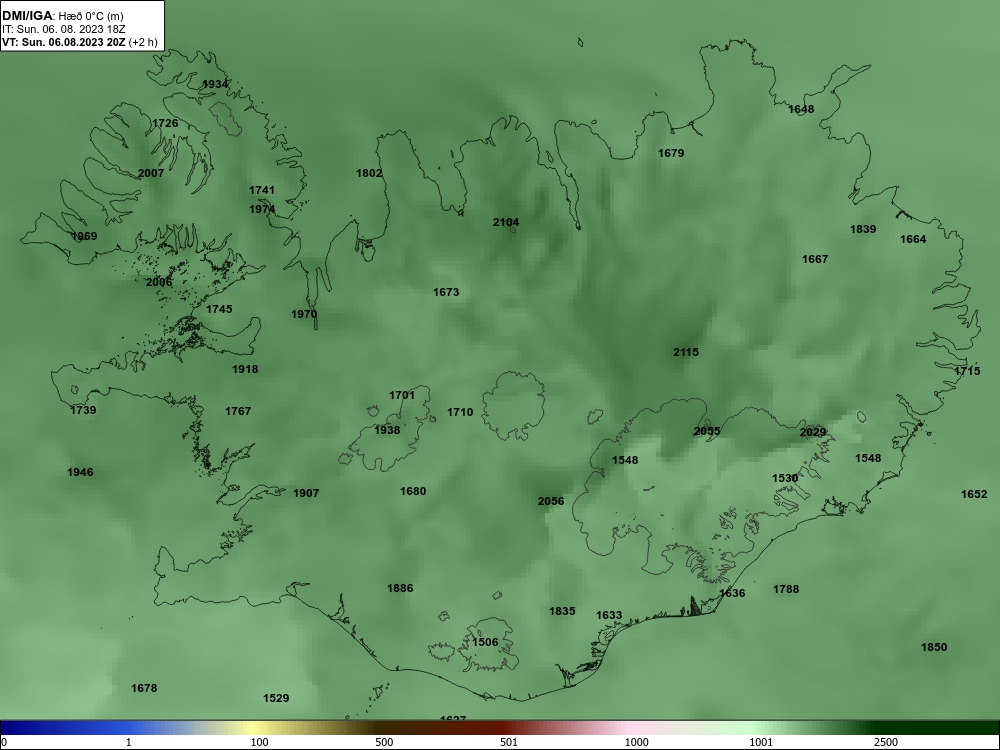Select the "IT: Sun. 06. 08. 2023 18Z" line
Screen dimensions: 1000x750
[64, 29]
